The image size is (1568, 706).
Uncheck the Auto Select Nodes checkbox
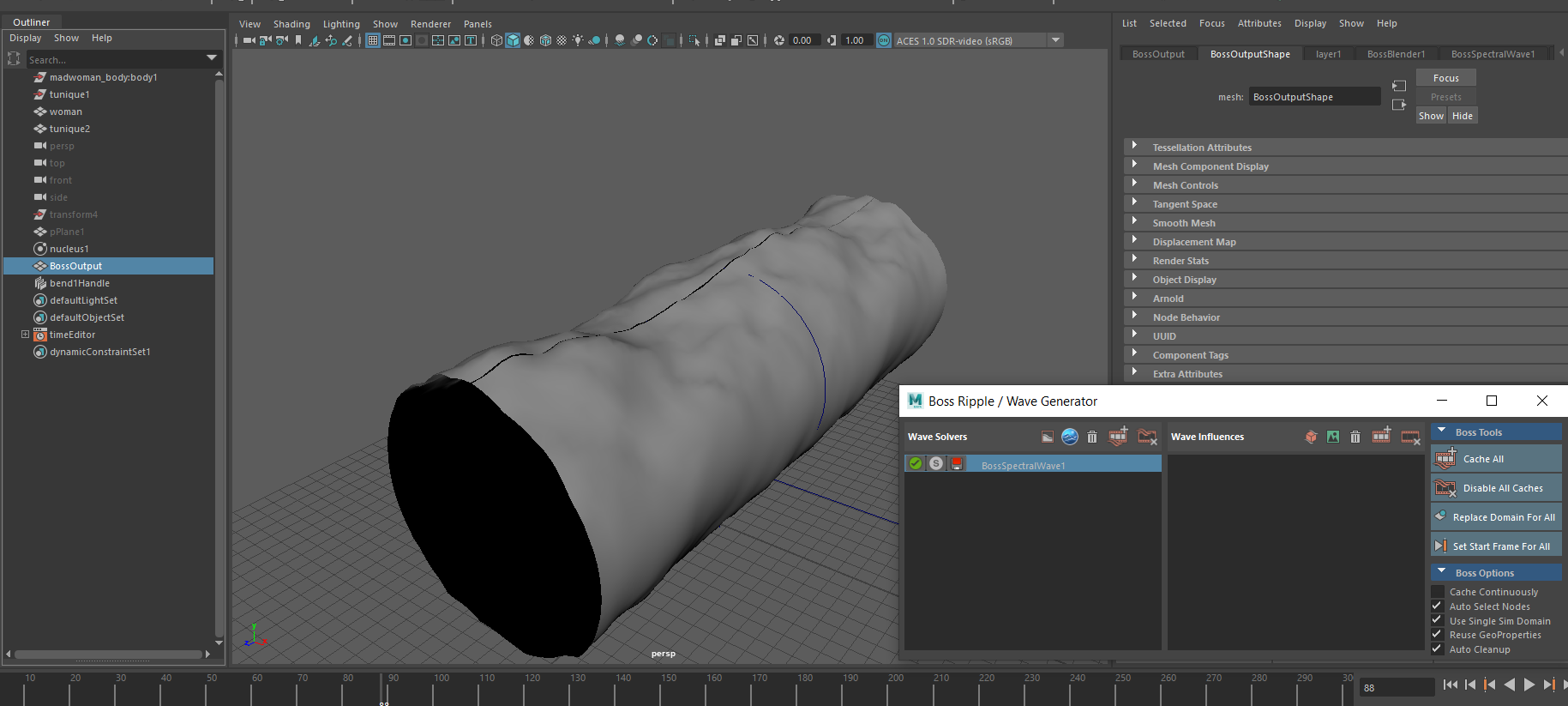(1438, 606)
